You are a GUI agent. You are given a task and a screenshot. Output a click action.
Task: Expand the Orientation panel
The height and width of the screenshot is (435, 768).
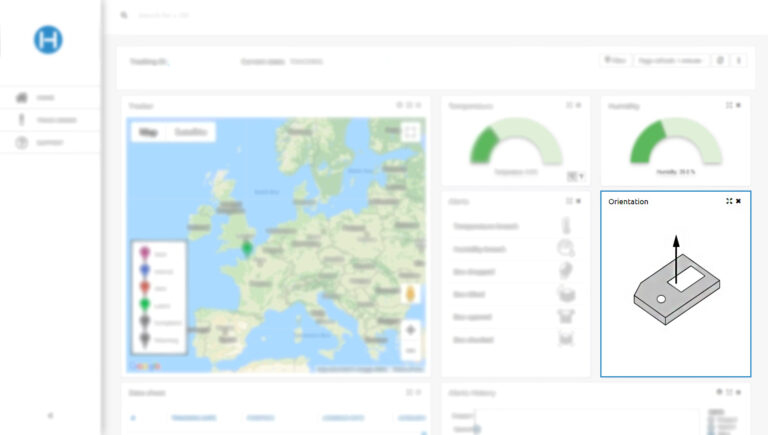coord(729,201)
